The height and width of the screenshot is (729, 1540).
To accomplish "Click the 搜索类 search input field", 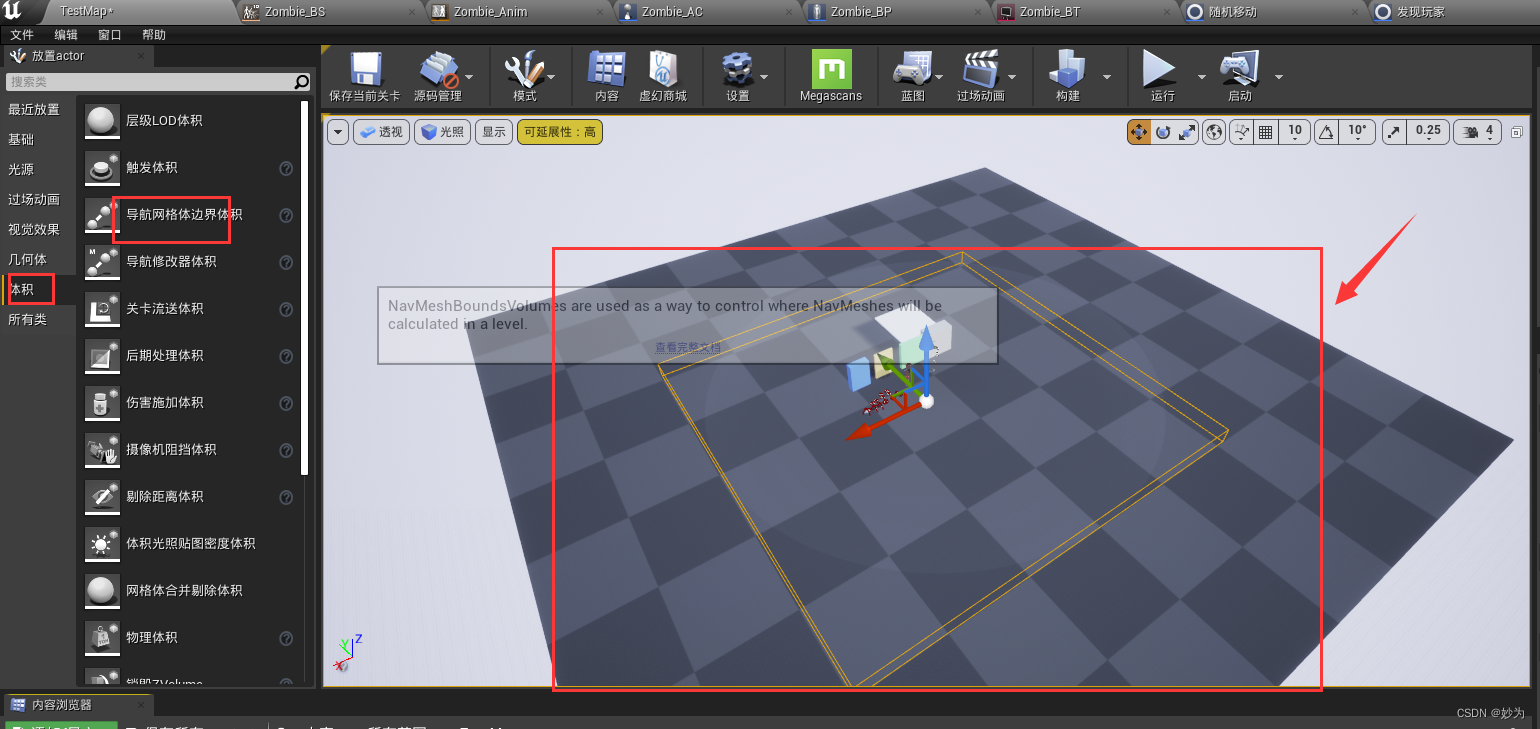I will 150,82.
